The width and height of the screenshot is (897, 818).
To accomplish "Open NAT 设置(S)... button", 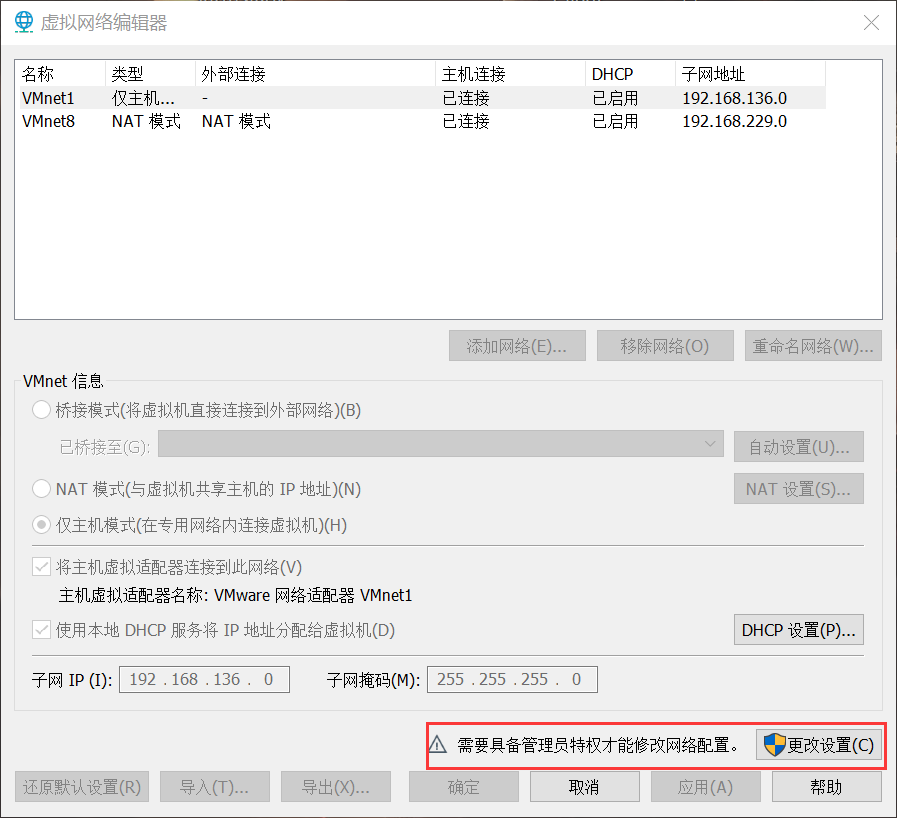I will point(799,489).
